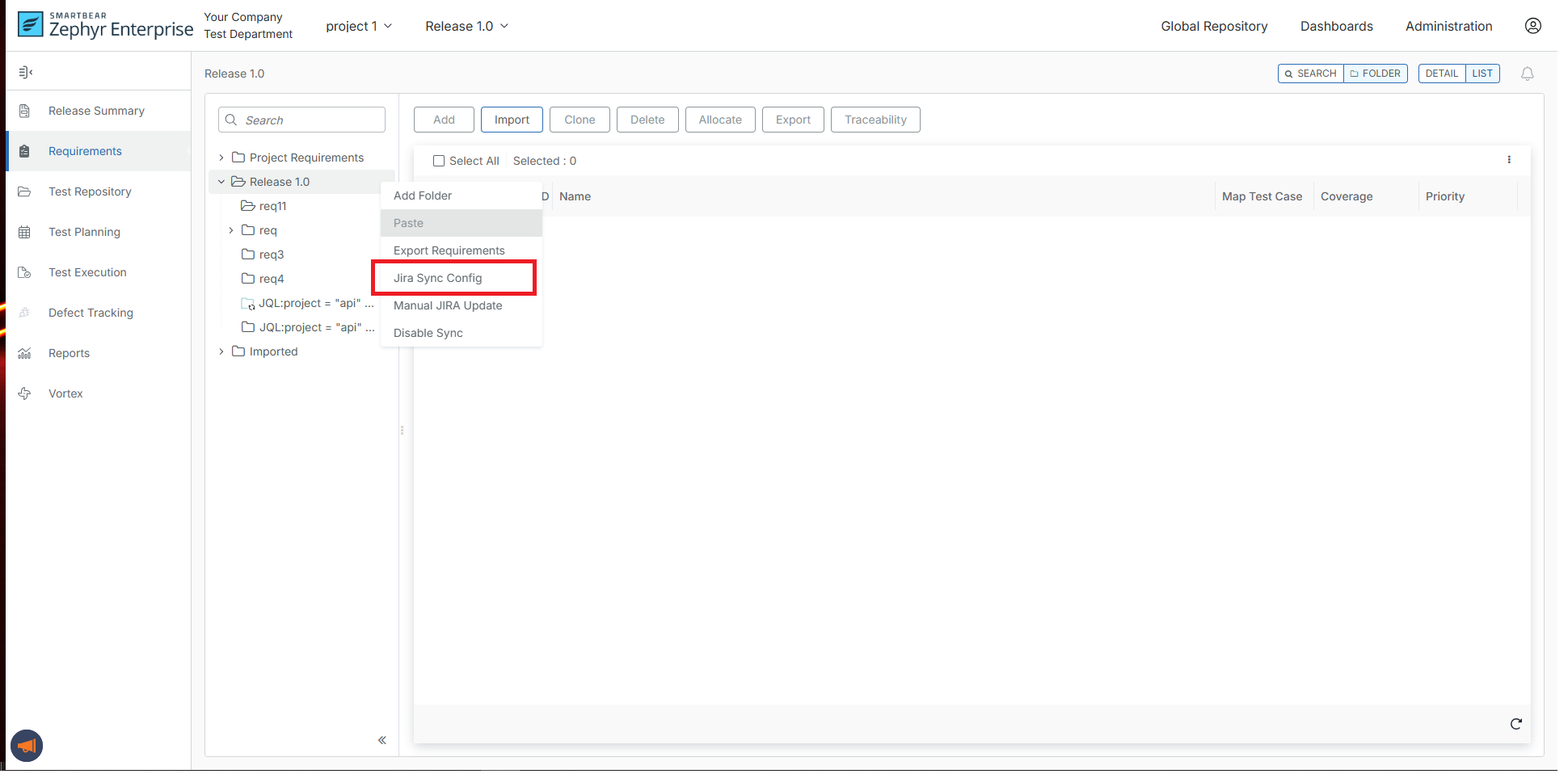Switch to LIST view toggle

[1482, 74]
